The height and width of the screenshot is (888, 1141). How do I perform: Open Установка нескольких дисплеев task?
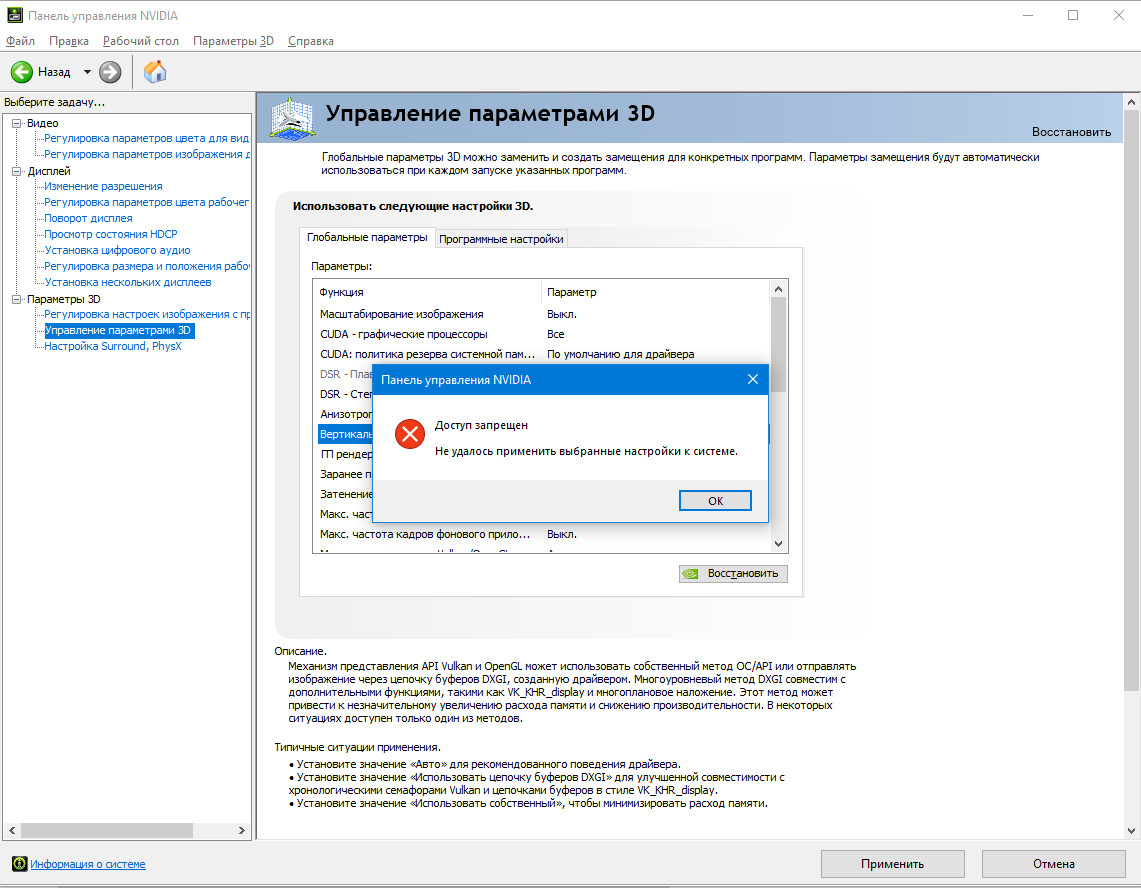pos(127,282)
